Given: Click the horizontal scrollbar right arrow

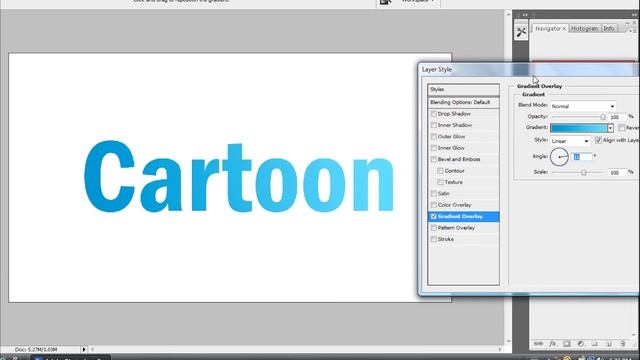Looking at the screenshot, I should pyautogui.click(x=500, y=349).
